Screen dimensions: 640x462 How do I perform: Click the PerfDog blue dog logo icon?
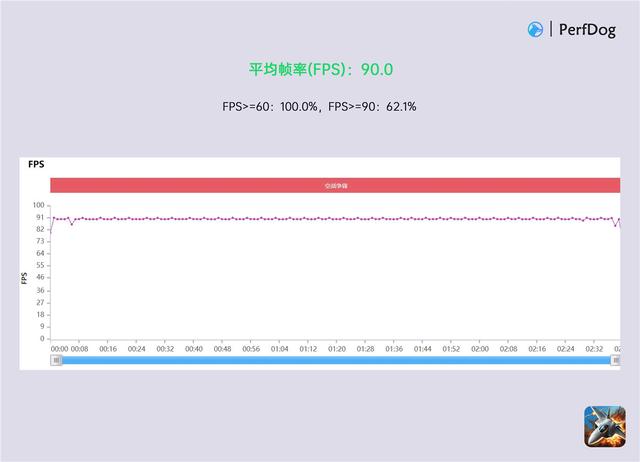click(x=535, y=29)
